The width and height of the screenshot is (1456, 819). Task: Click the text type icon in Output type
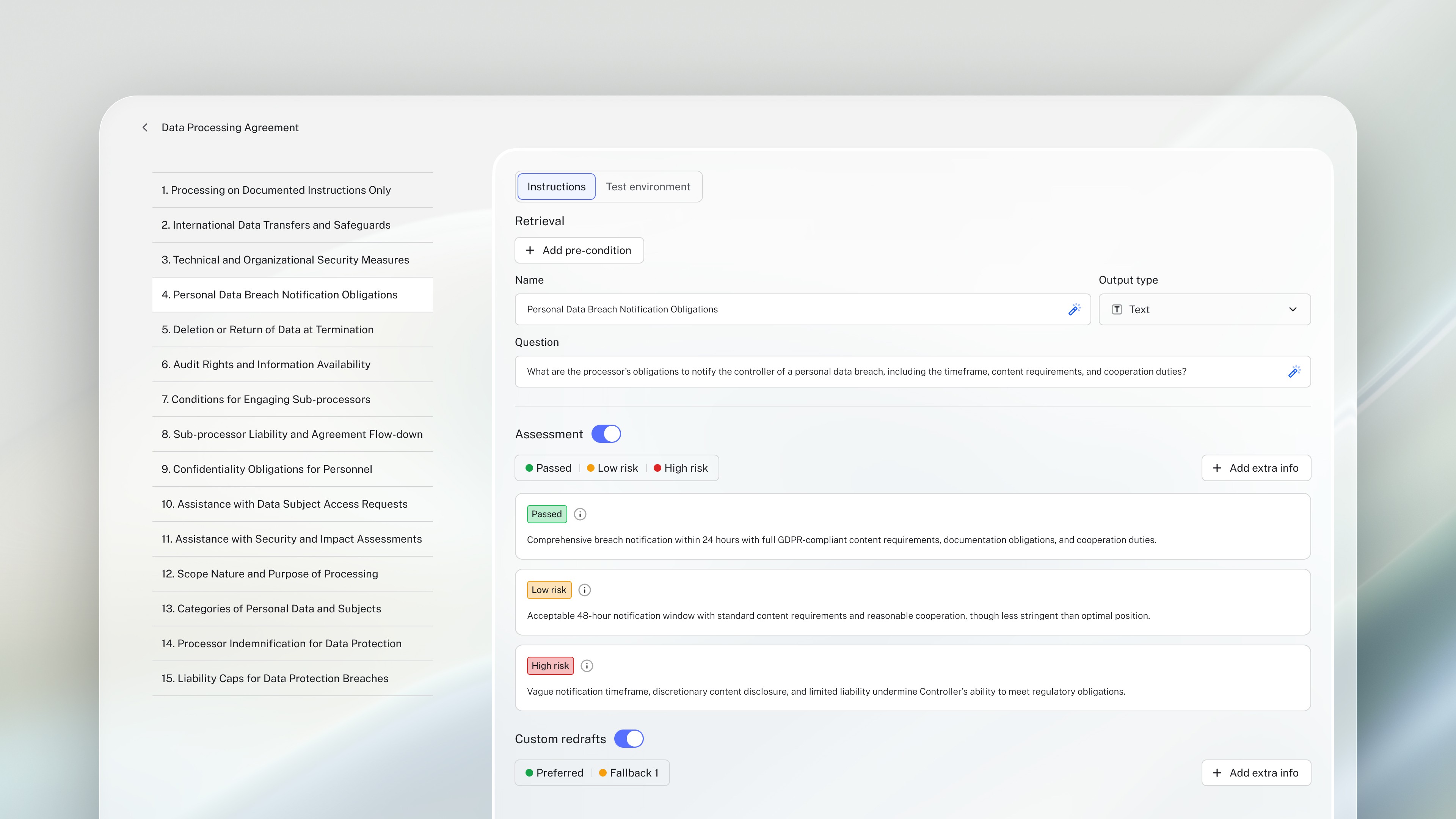coord(1116,309)
